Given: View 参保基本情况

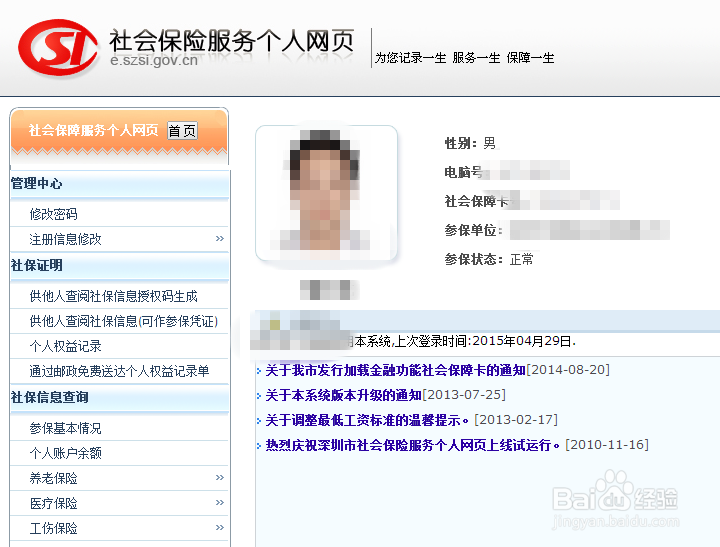Looking at the screenshot, I should coord(65,428).
